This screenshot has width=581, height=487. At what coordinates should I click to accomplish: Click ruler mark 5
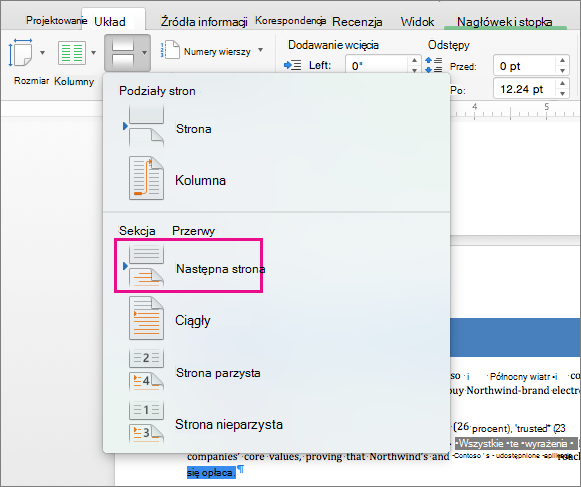click(x=547, y=107)
